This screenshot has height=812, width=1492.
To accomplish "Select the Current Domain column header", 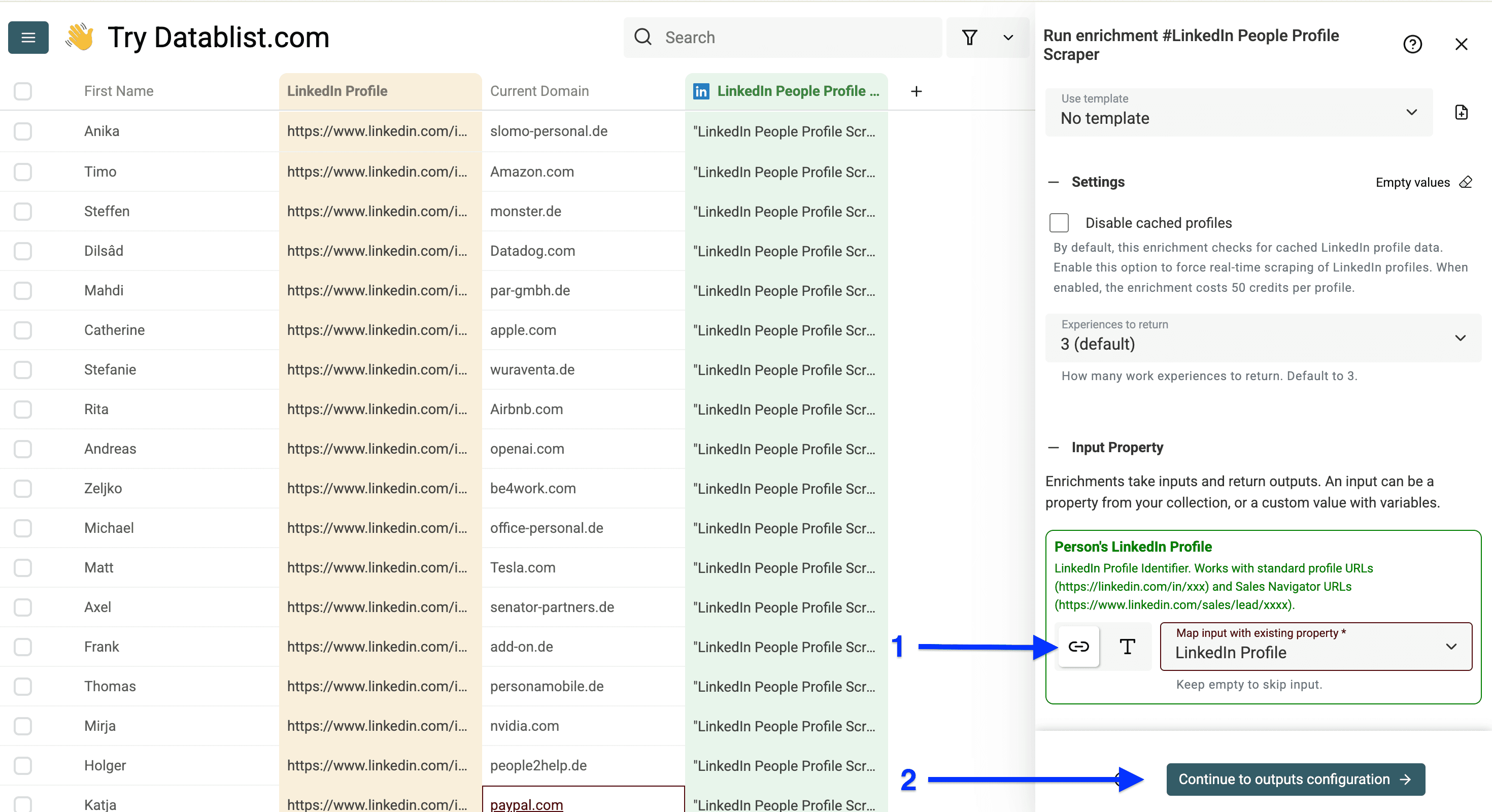I will (539, 91).
